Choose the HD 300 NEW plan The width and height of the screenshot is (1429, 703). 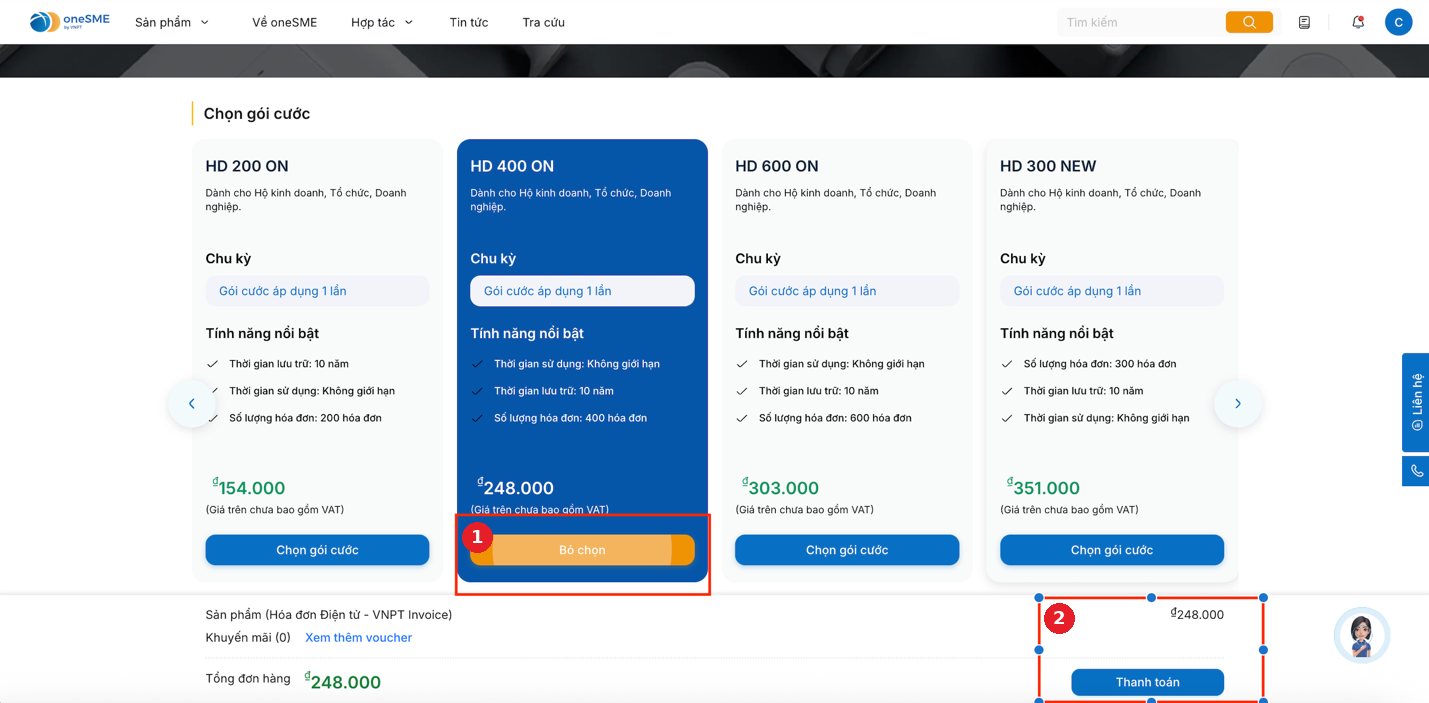pyautogui.click(x=1112, y=550)
